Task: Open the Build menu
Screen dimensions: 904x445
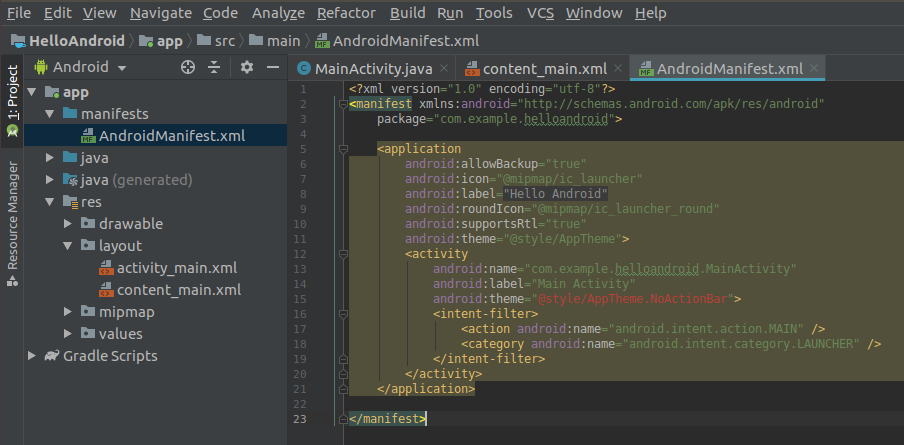Action: click(x=406, y=13)
